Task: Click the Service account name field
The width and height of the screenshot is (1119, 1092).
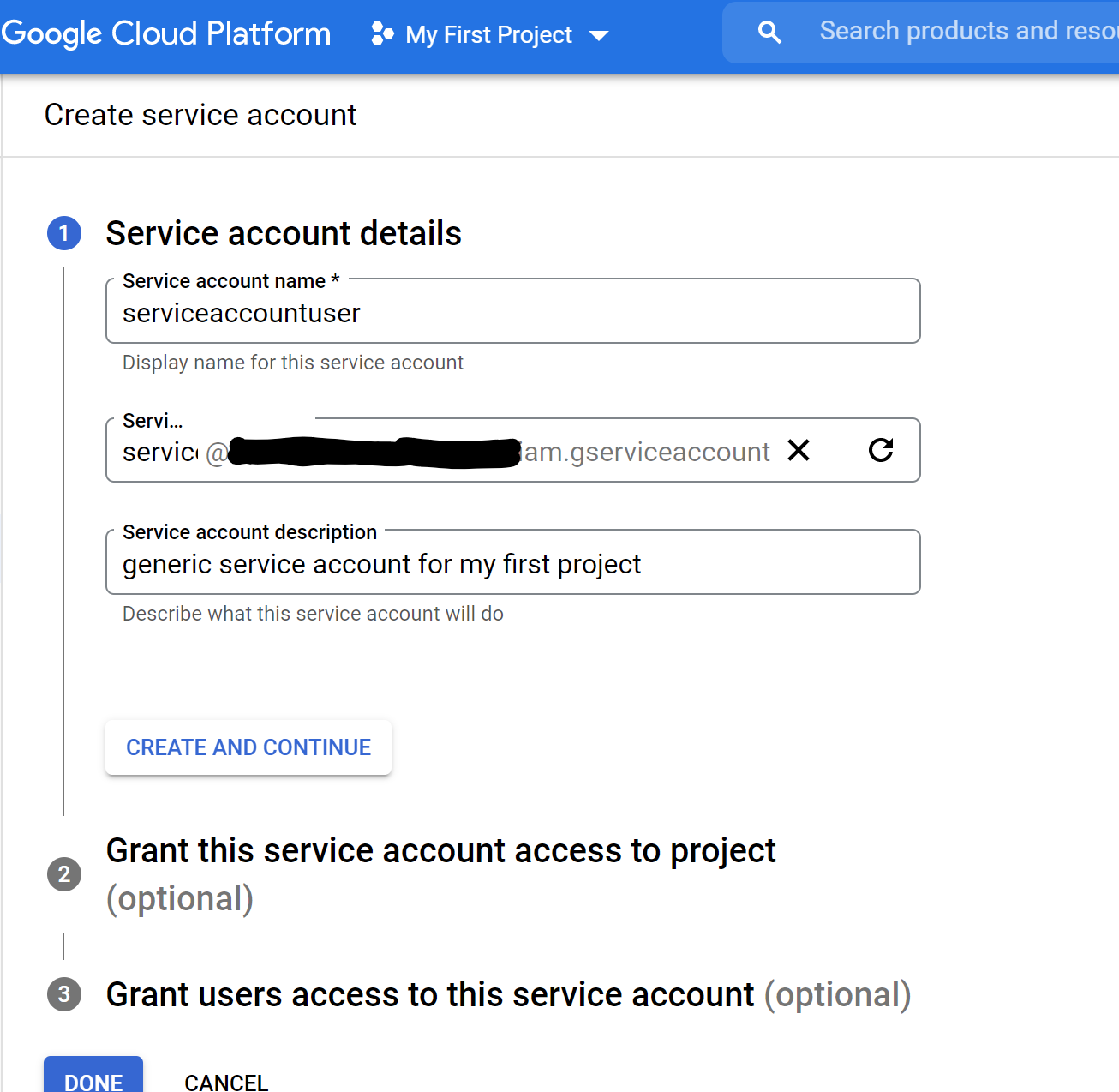Action: click(x=512, y=313)
